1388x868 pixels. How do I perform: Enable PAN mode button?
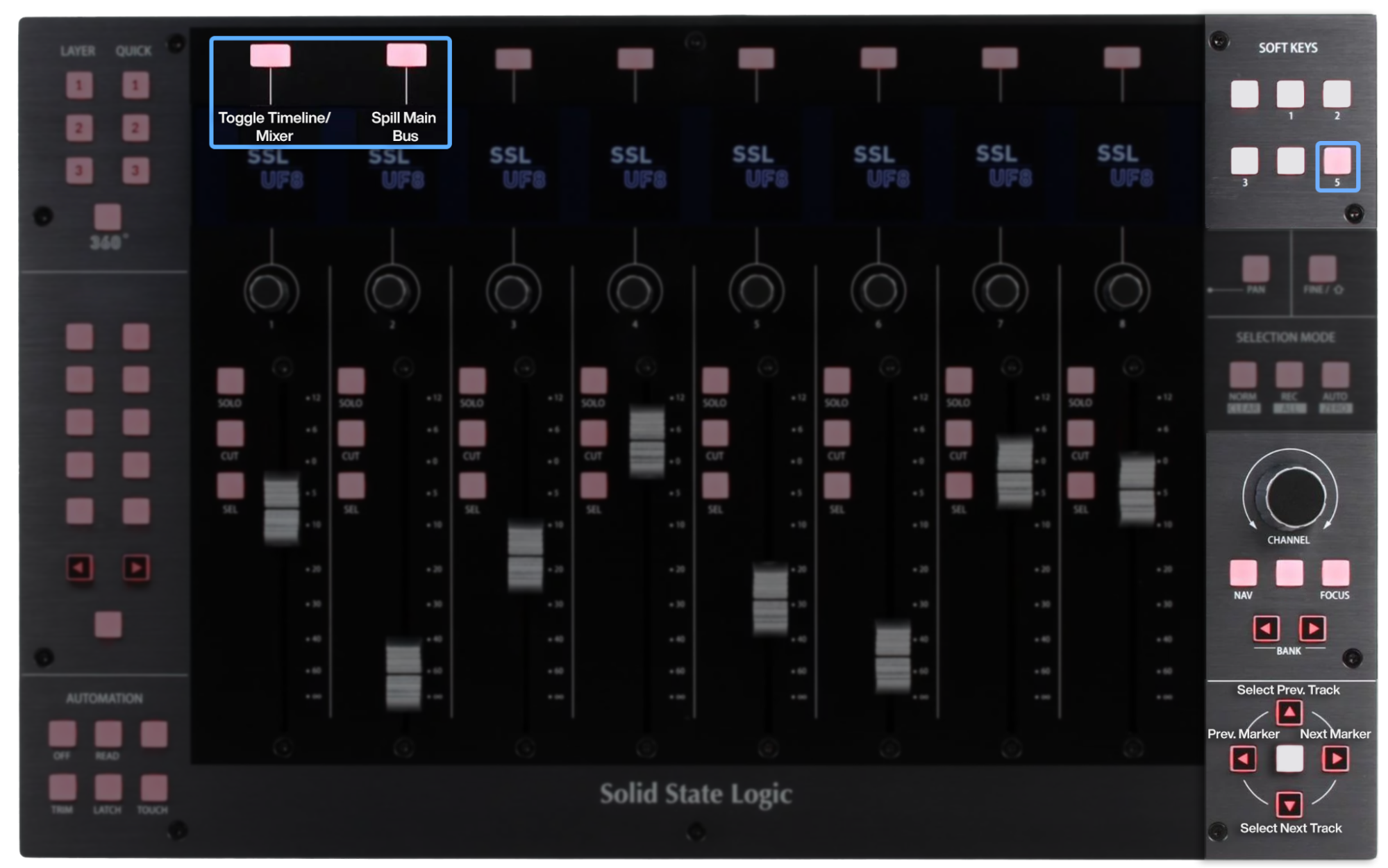point(1255,269)
